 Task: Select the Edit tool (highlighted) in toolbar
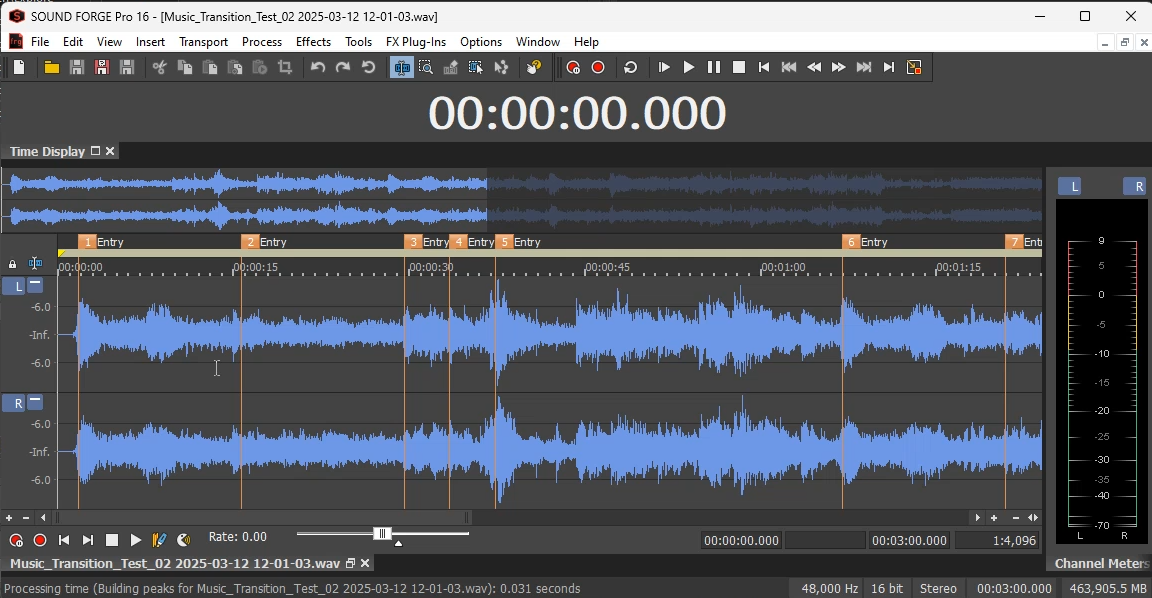coord(401,68)
